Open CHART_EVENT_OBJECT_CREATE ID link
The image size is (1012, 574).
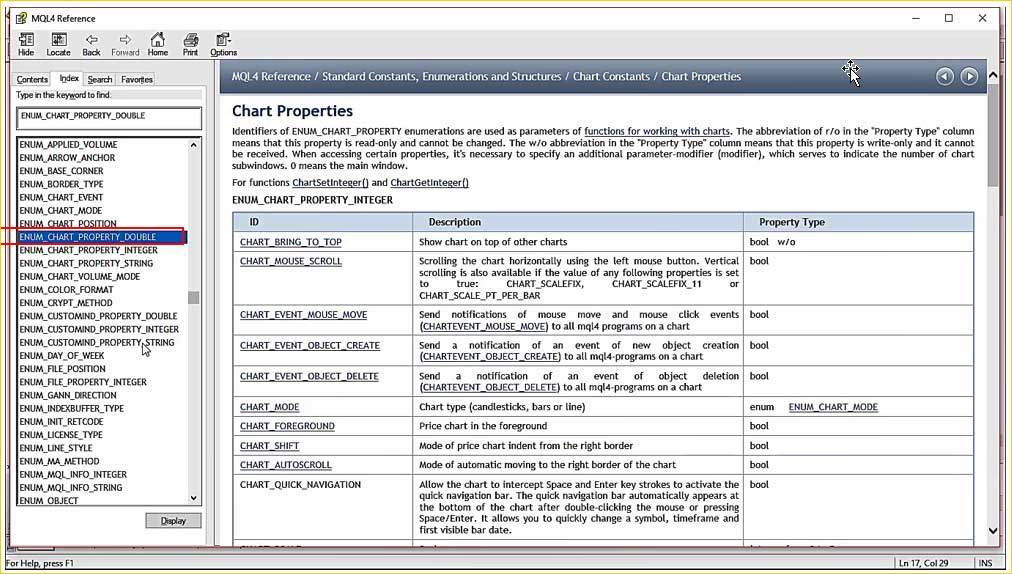(x=310, y=346)
